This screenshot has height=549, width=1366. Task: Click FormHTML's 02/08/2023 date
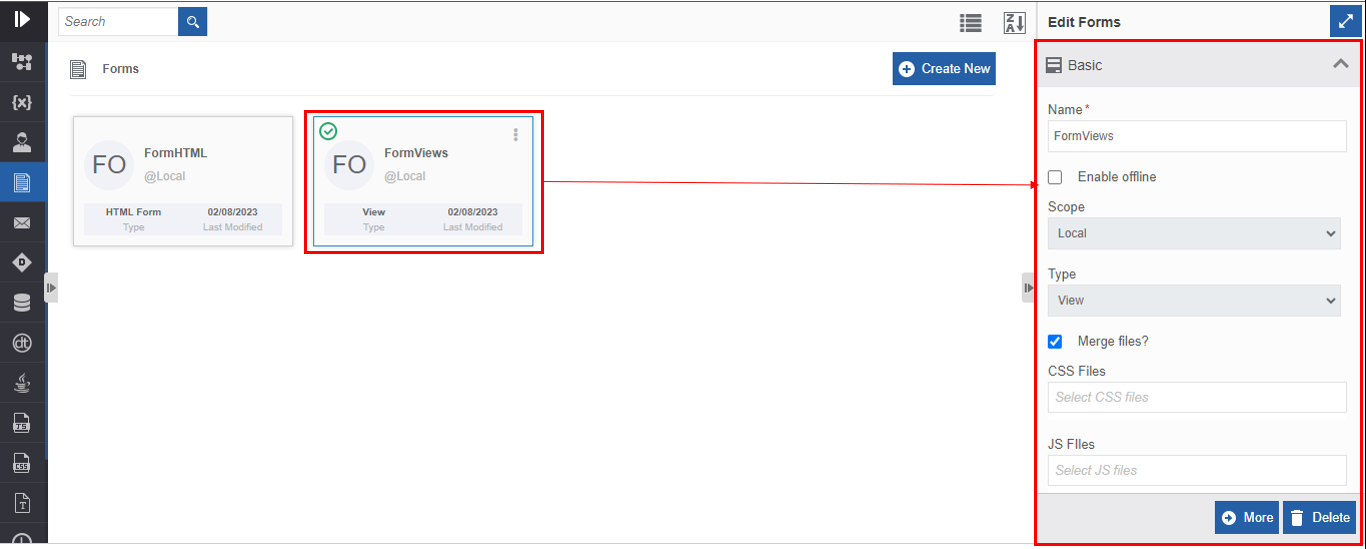click(x=233, y=212)
